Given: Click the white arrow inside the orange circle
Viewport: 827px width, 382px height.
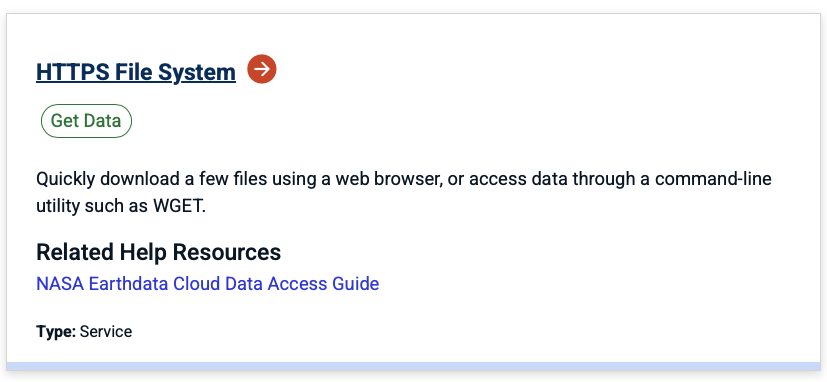Looking at the screenshot, I should point(262,69).
